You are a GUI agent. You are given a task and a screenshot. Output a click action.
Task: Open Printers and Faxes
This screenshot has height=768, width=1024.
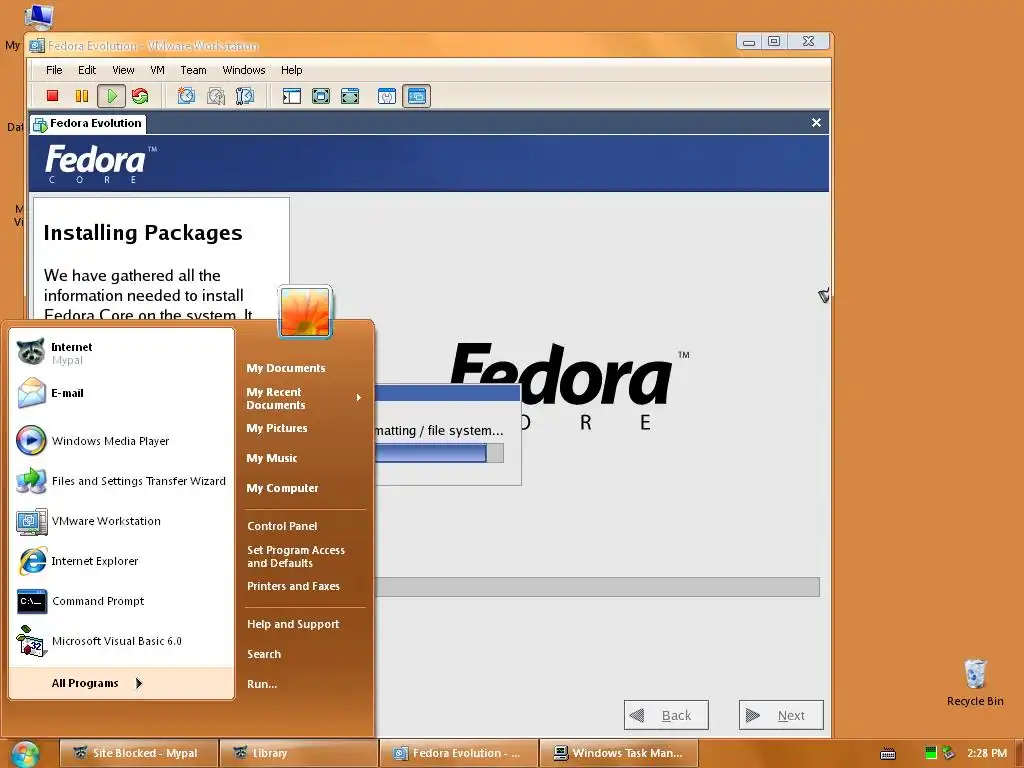pyautogui.click(x=293, y=586)
